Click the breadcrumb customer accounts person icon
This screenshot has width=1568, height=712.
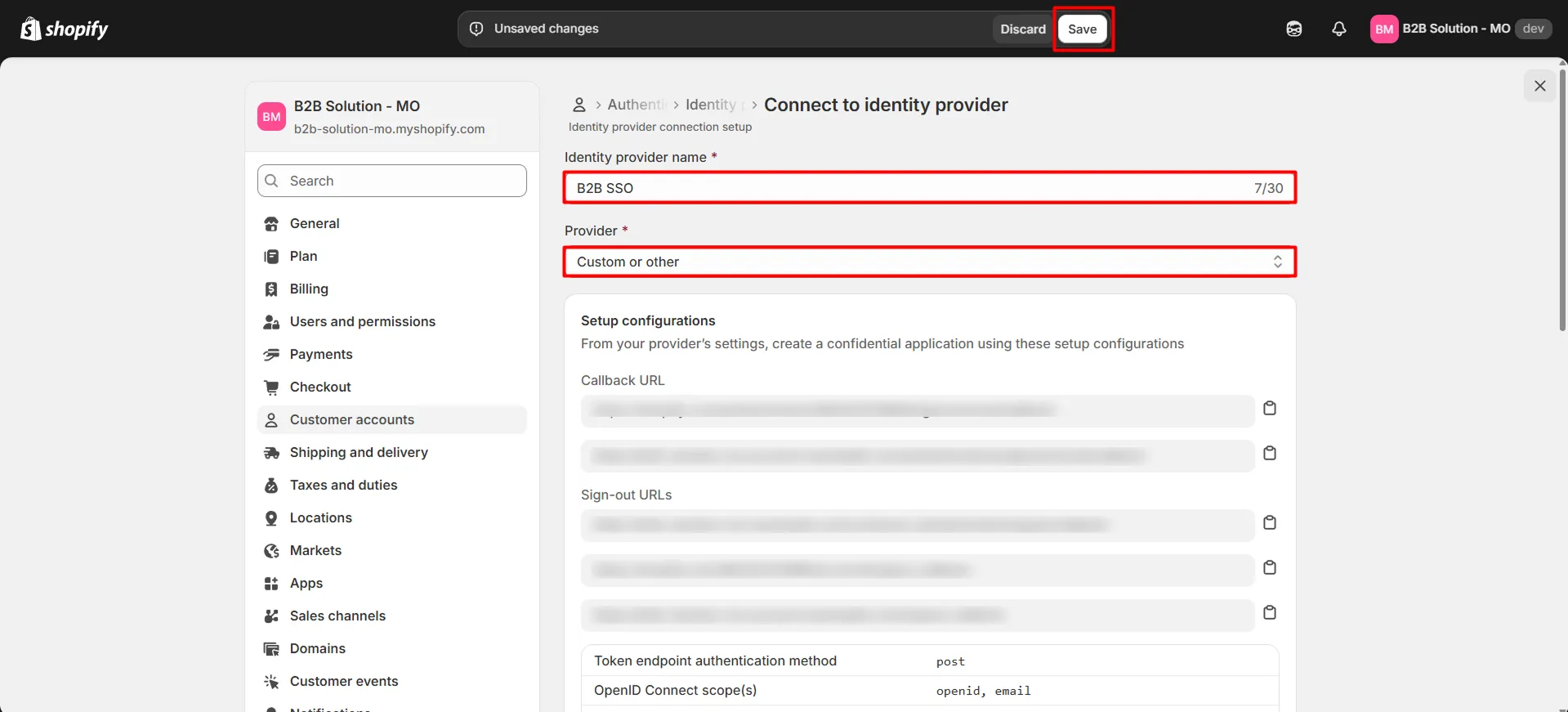coord(579,105)
